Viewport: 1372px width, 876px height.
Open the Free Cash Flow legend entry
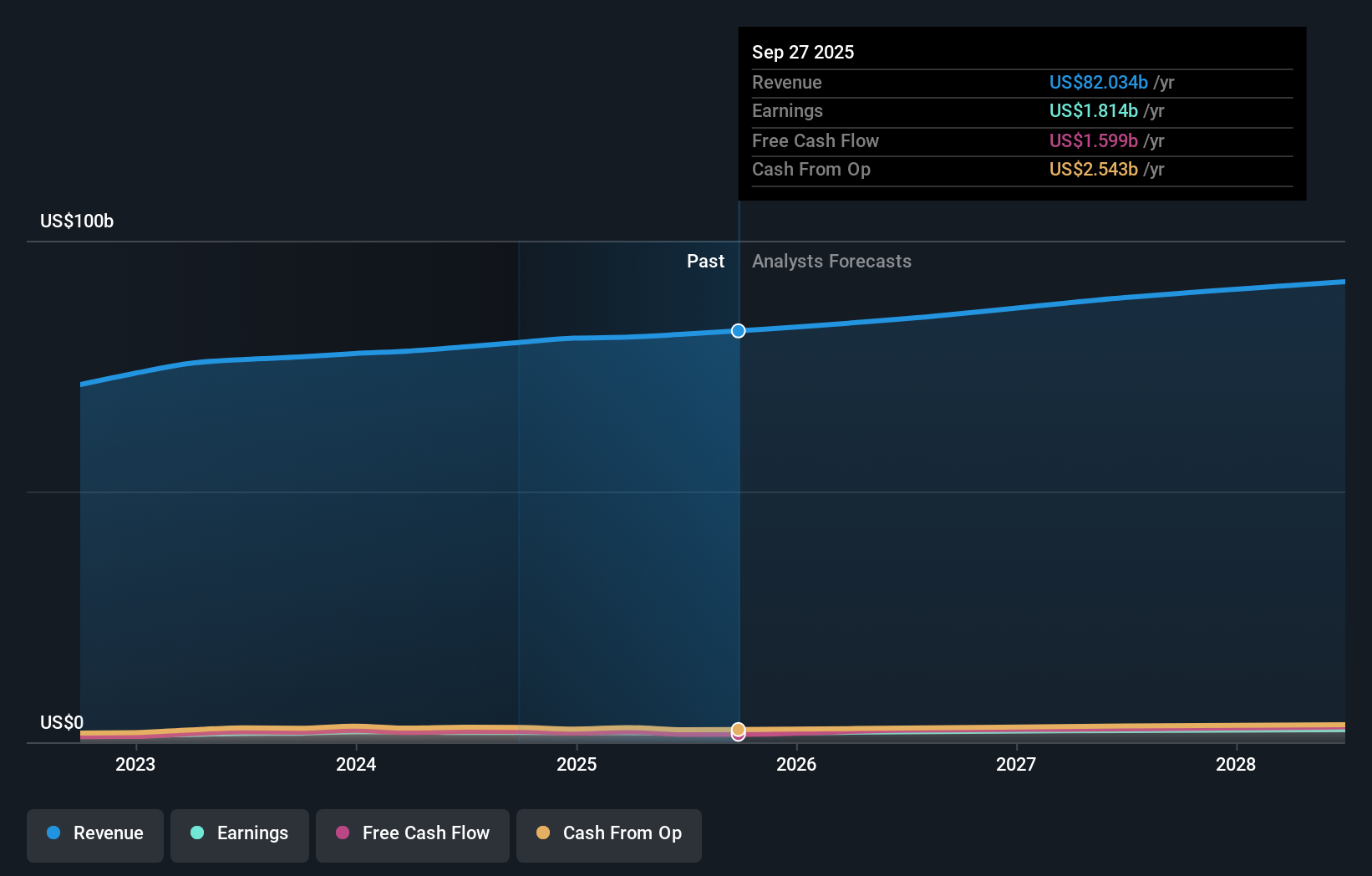(412, 833)
